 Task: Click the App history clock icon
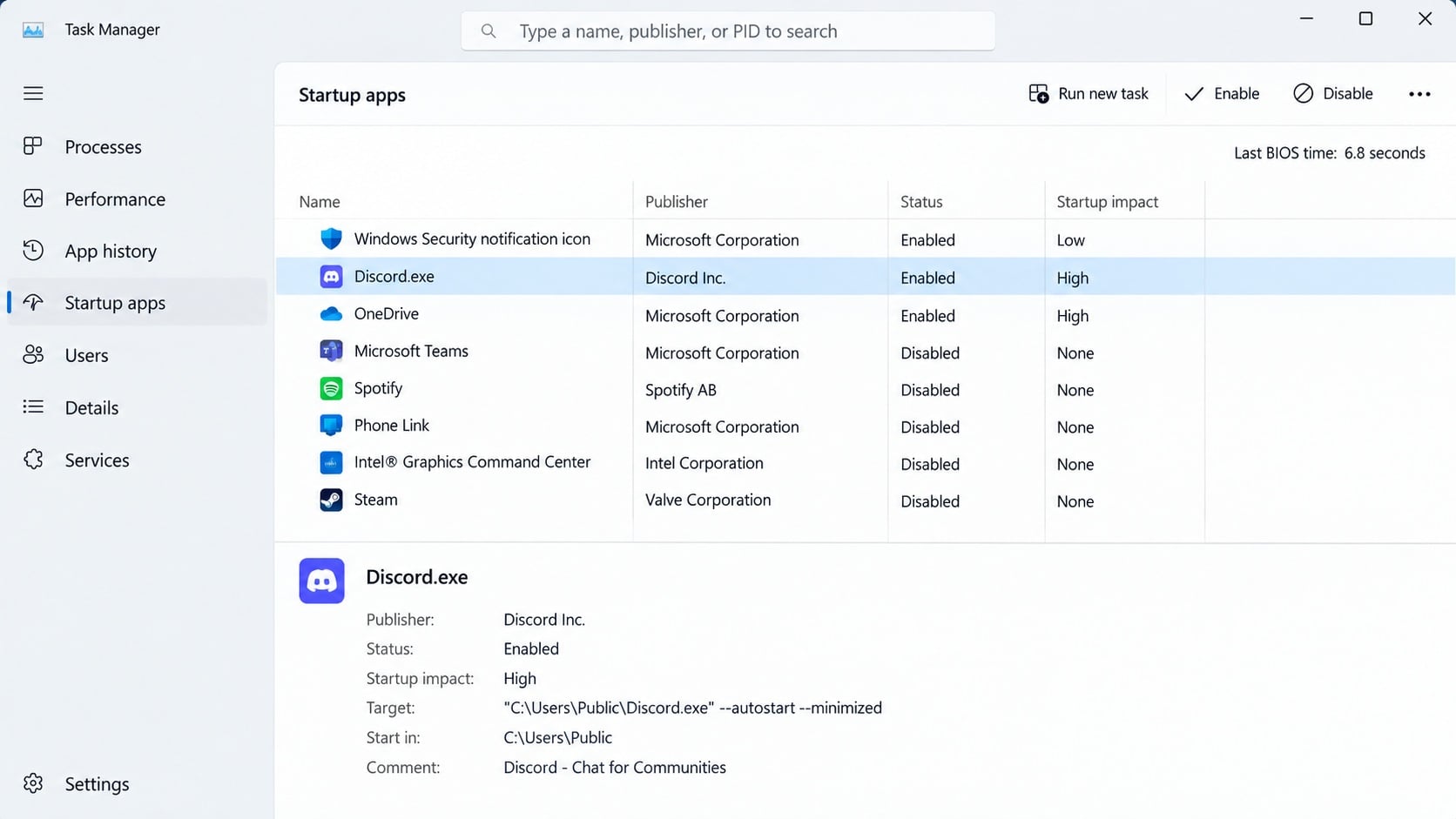coord(33,251)
